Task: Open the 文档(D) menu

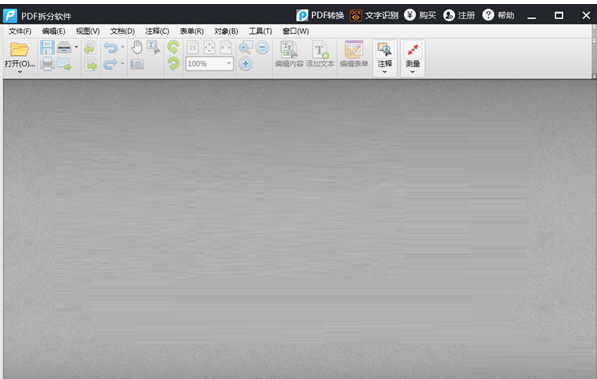Action: point(122,31)
